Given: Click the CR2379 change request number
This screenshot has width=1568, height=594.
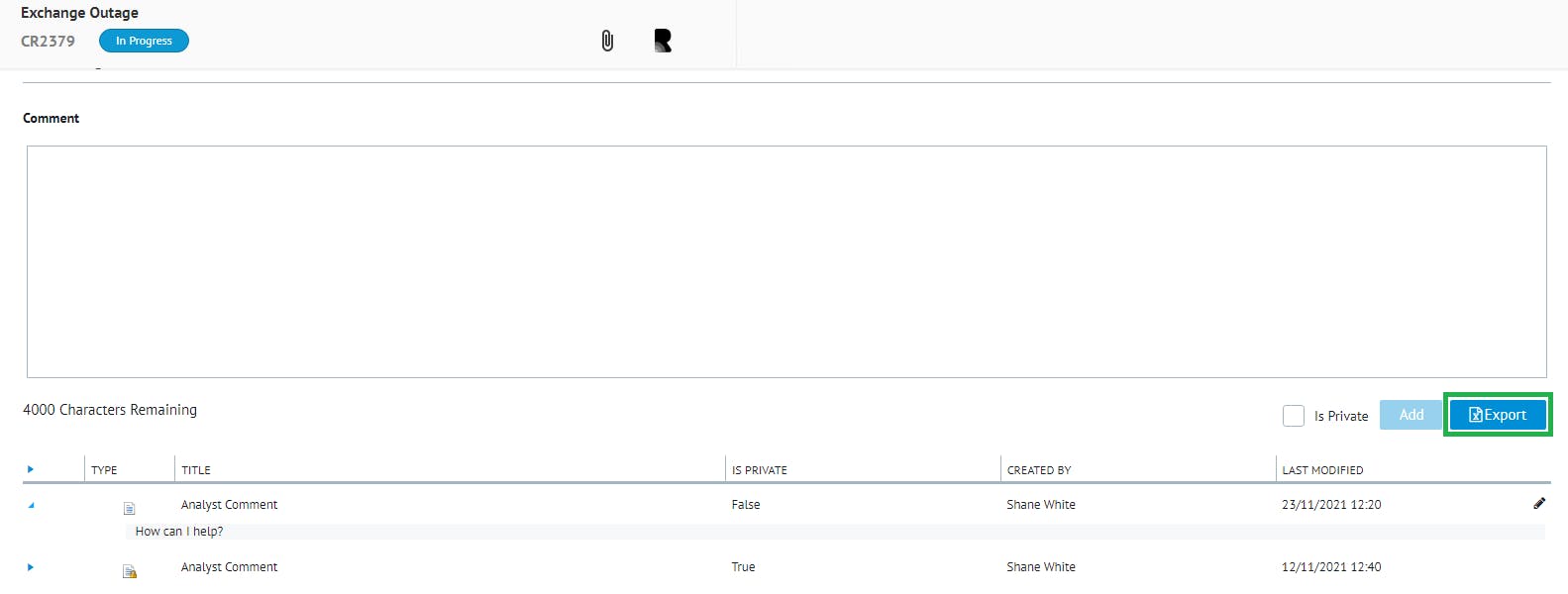Looking at the screenshot, I should pyautogui.click(x=48, y=42).
